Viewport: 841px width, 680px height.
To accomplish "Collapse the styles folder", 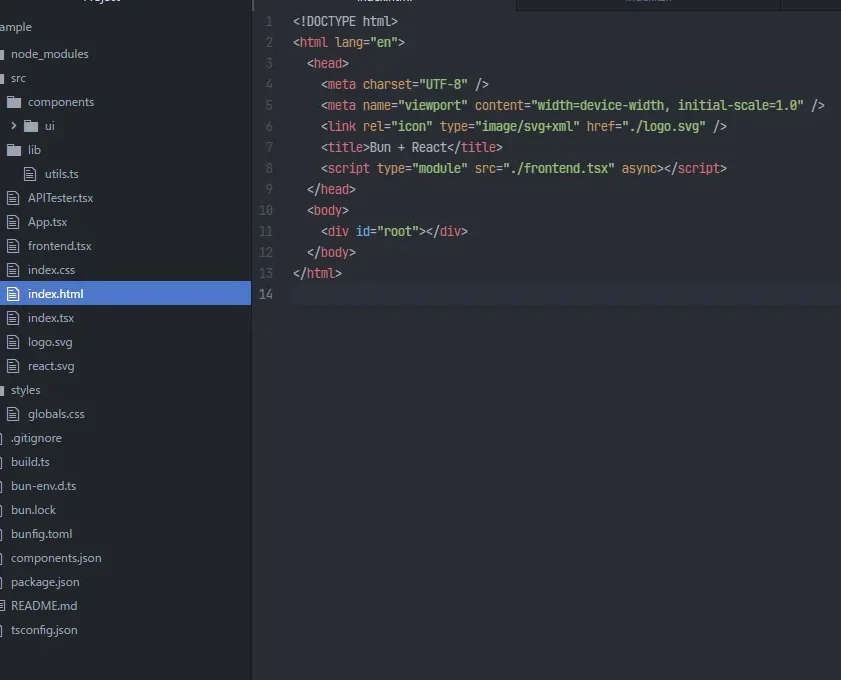I will 25,390.
